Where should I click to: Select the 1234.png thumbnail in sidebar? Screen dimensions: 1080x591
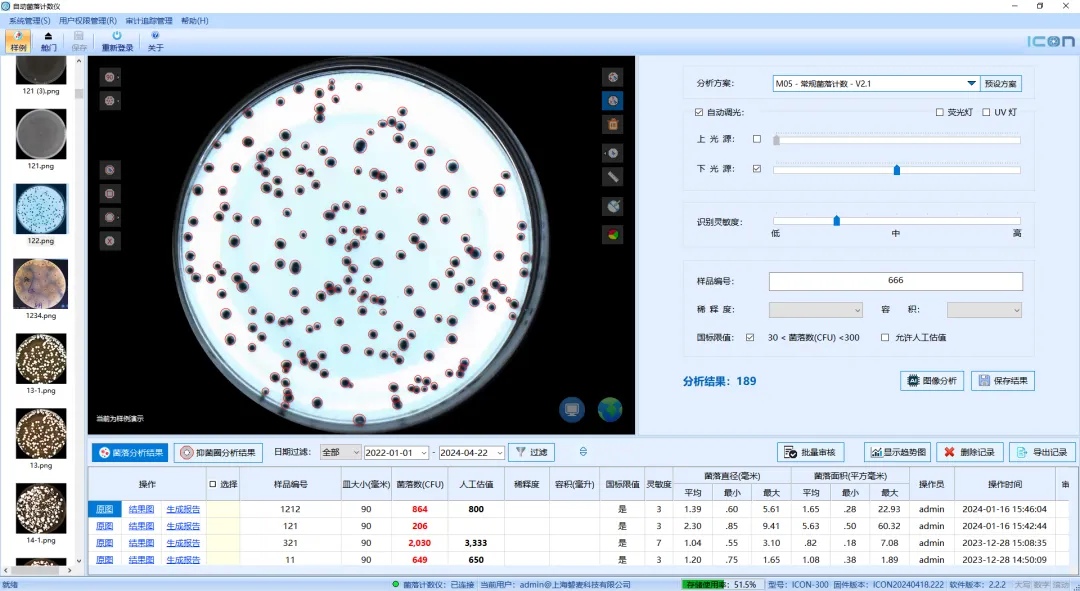[41, 284]
